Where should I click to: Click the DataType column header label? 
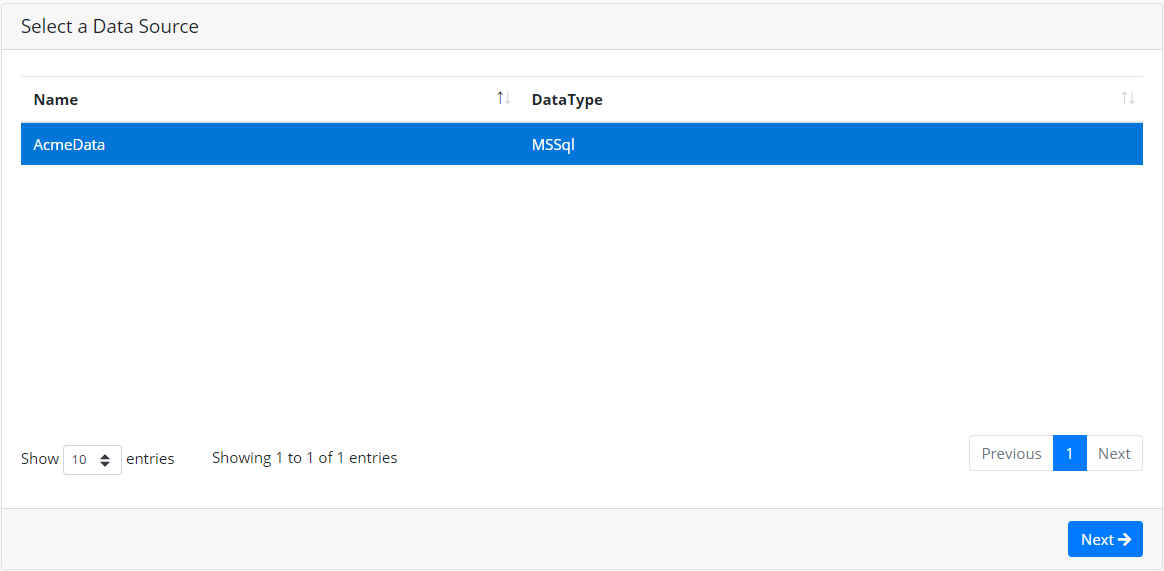pos(567,99)
